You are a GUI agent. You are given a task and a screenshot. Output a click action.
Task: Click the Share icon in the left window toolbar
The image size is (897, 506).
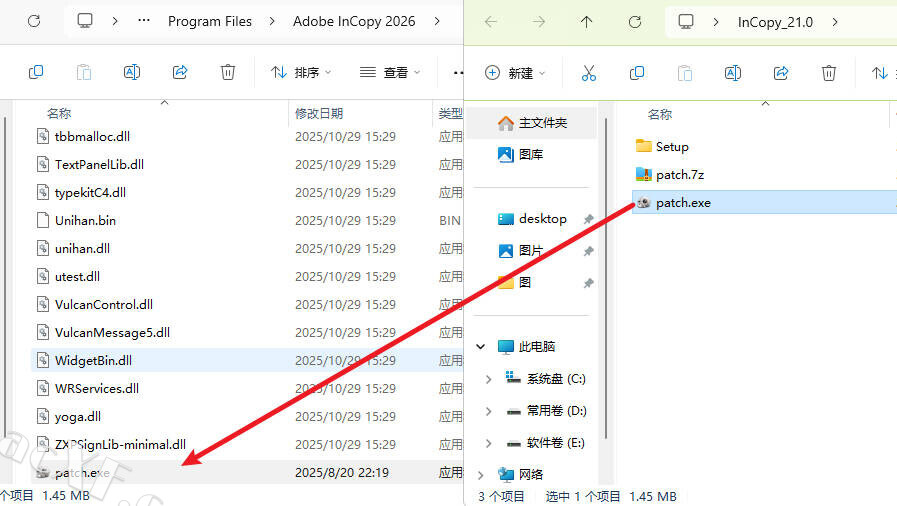pyautogui.click(x=180, y=72)
